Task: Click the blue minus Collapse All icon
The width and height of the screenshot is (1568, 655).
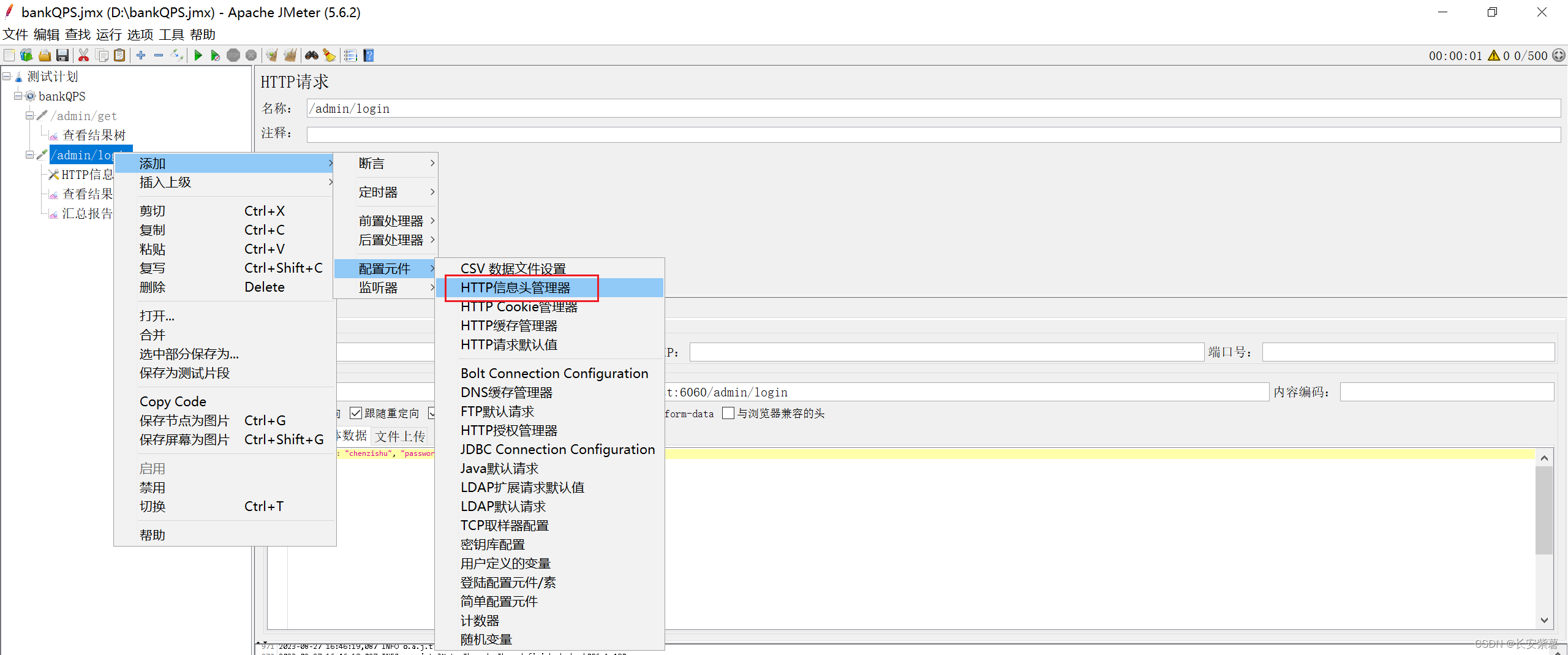Action: [x=159, y=56]
